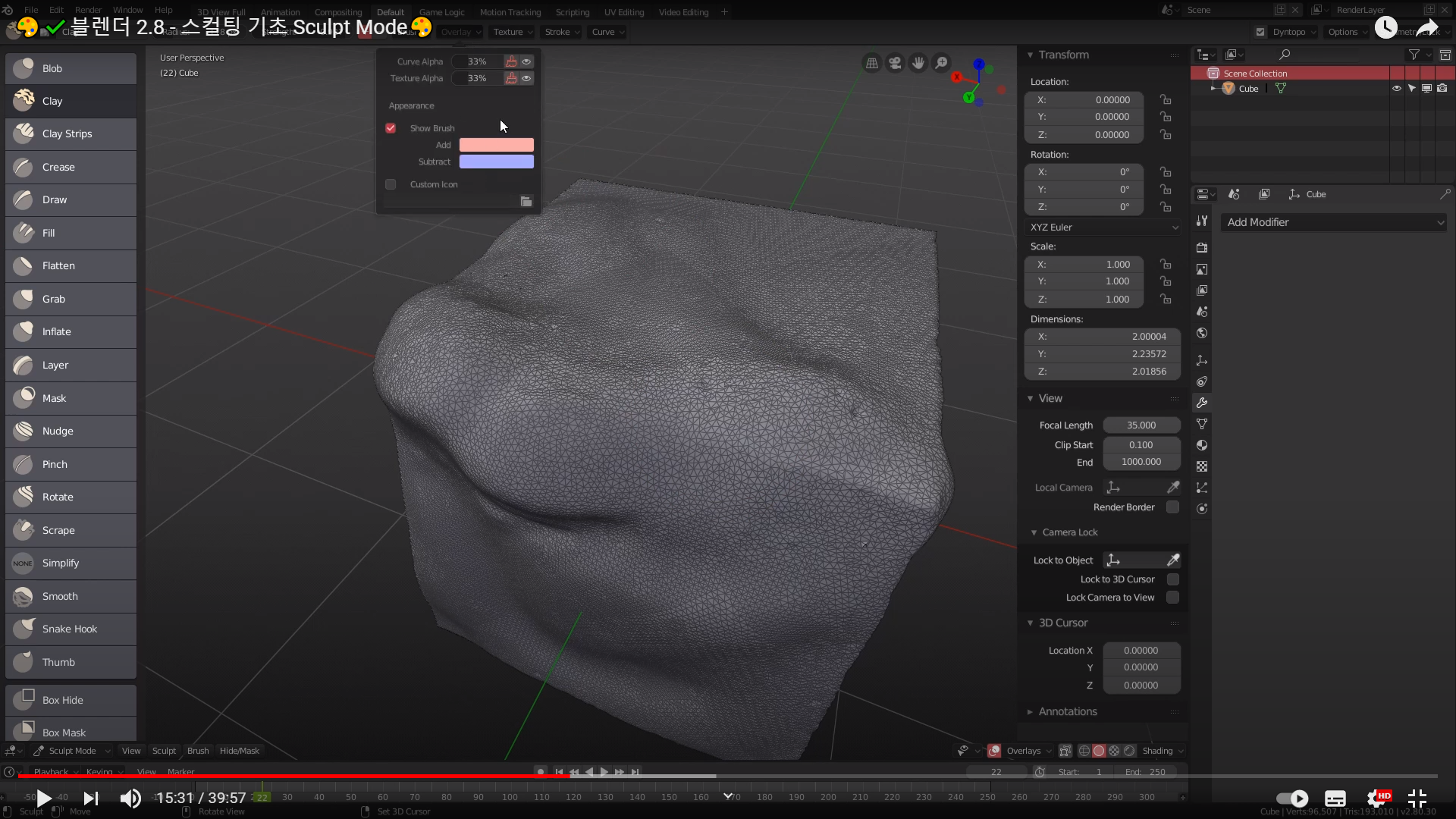Select the Clay Strips brush tool
This screenshot has width=1456, height=819.
click(71, 133)
